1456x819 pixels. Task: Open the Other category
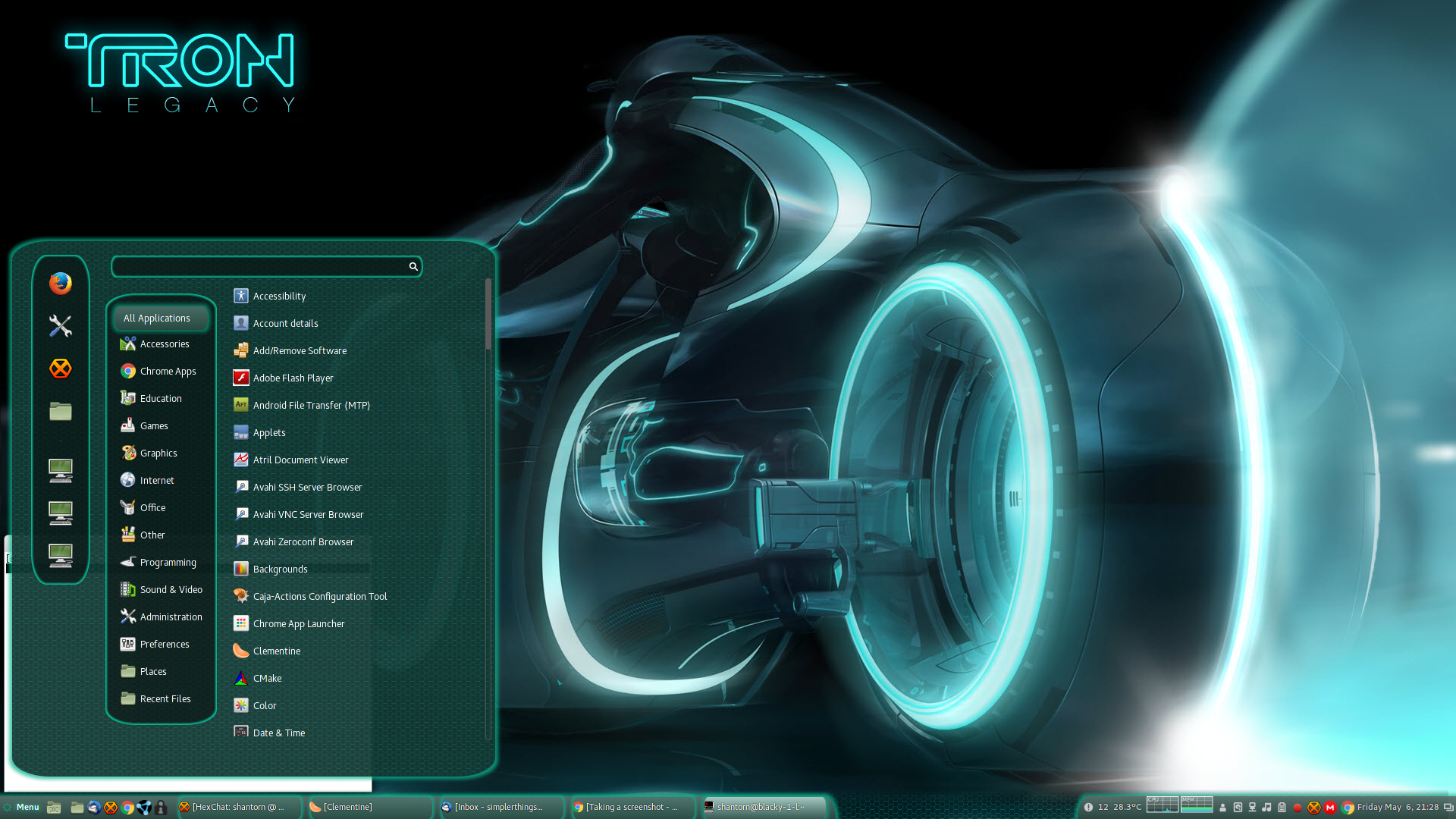[161, 535]
